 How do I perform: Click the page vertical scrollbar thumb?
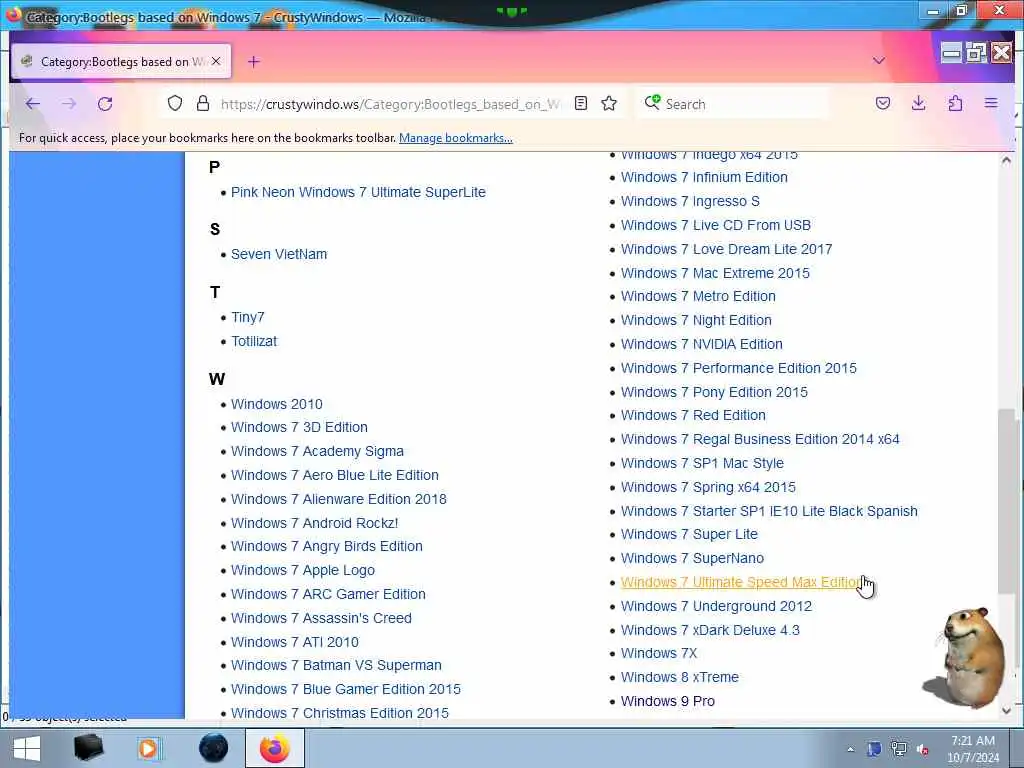(x=1006, y=501)
